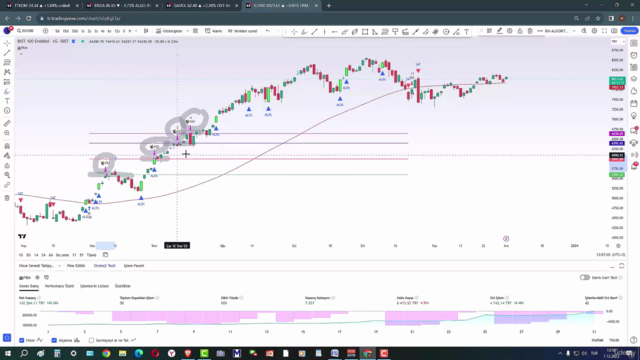The width and height of the screenshot is (640, 360).
Task: Open chart settings gear at top right
Action: pos(594,31)
